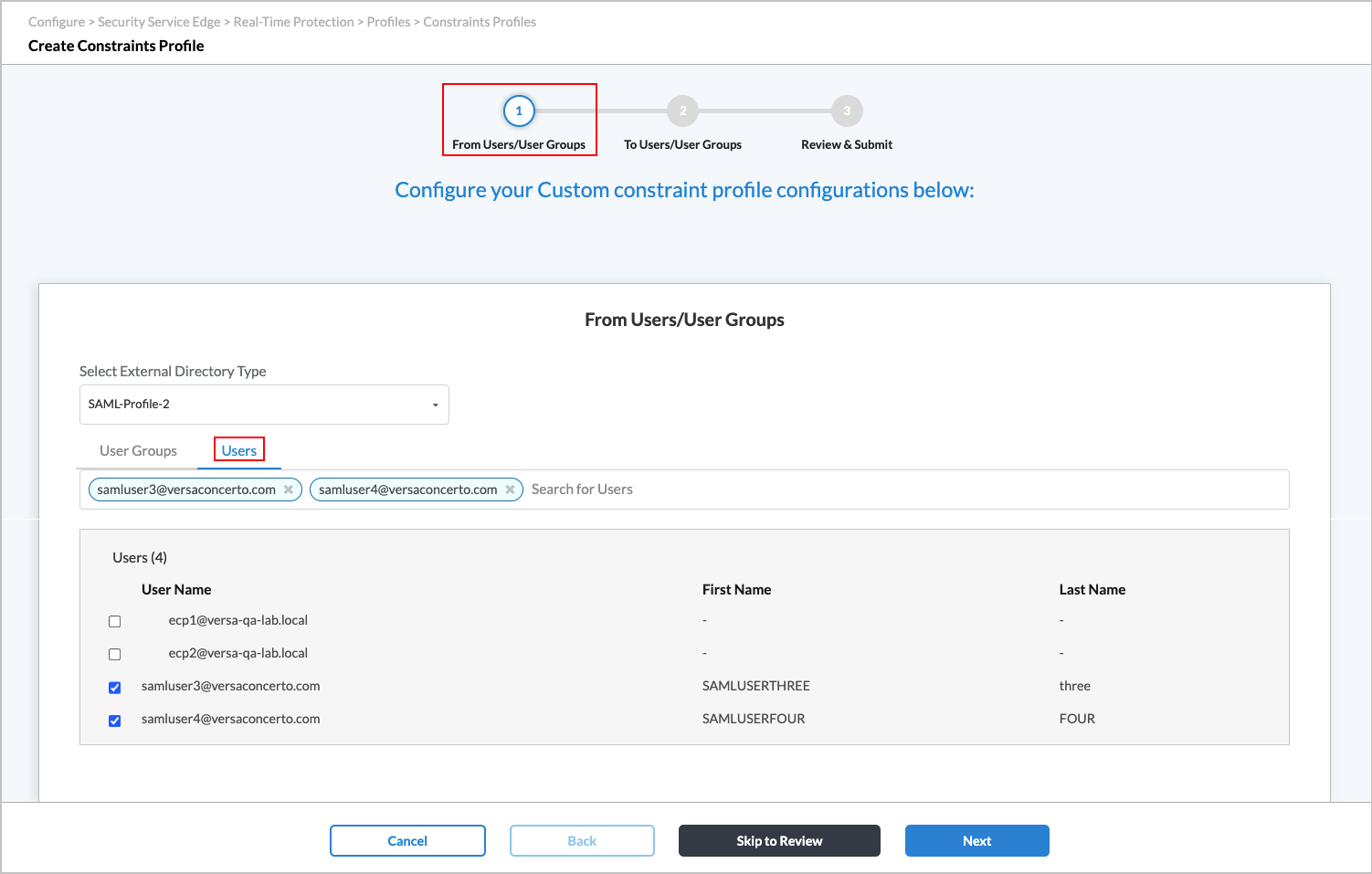Click the Skip to Review button
1372x874 pixels.
(x=778, y=840)
